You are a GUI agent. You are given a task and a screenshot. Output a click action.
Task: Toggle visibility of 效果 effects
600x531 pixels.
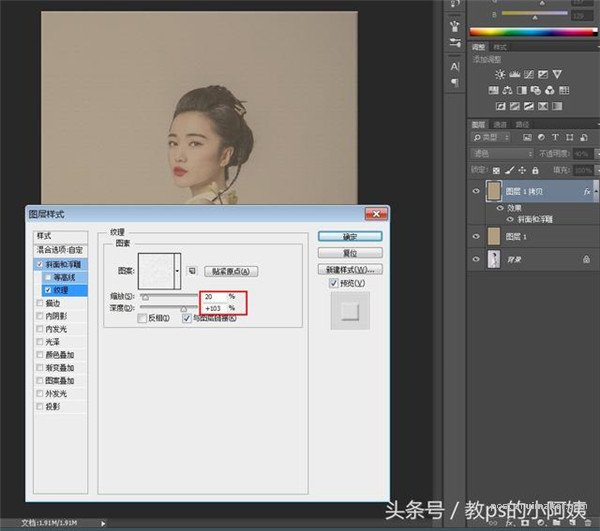(x=500, y=208)
